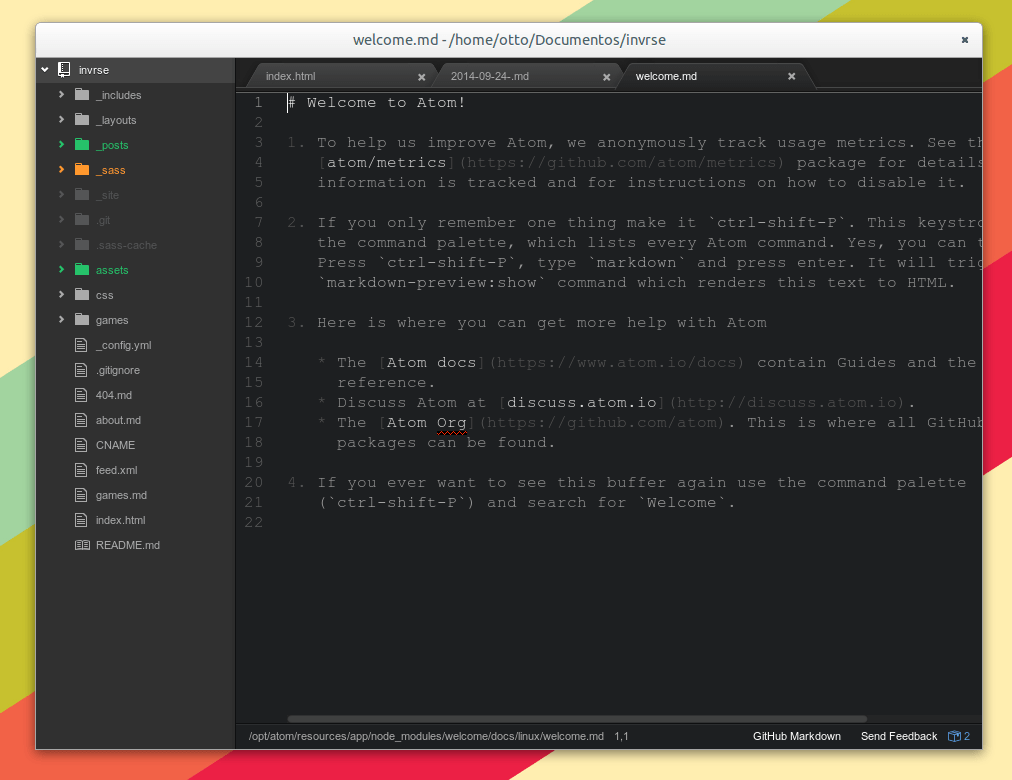Close the 2014-09-24-.md tab

pos(607,77)
